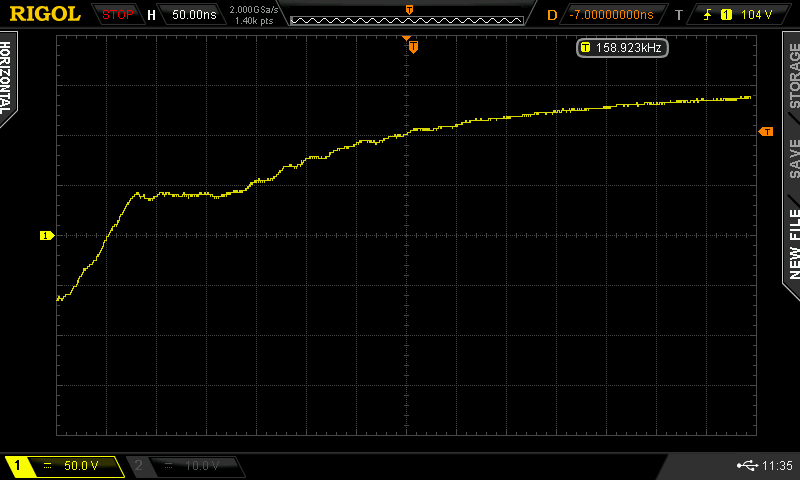The height and width of the screenshot is (480, 800).
Task: Click the rising edge trigger icon
Action: tap(705, 15)
